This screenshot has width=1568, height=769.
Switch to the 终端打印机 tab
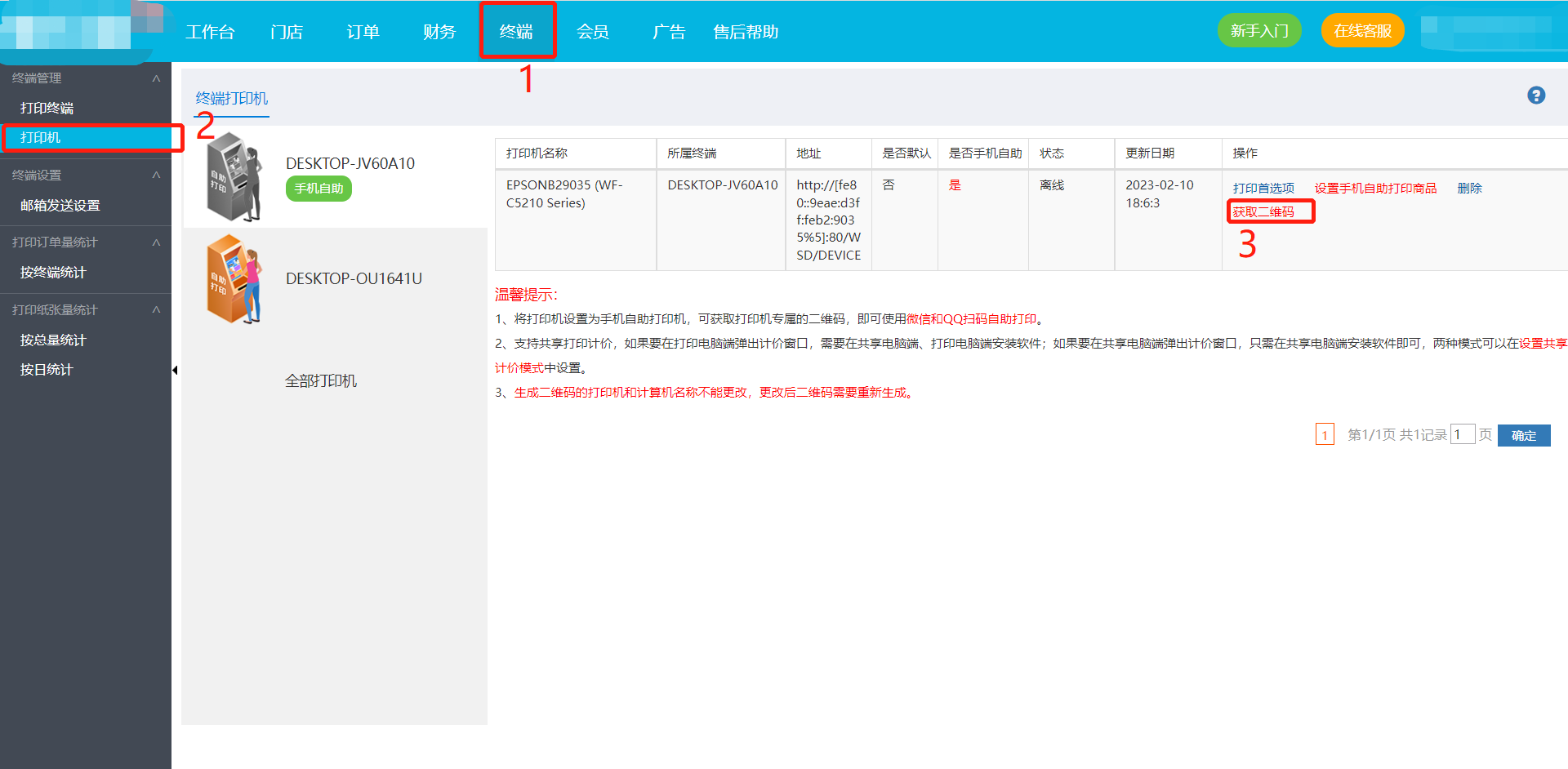(x=232, y=99)
